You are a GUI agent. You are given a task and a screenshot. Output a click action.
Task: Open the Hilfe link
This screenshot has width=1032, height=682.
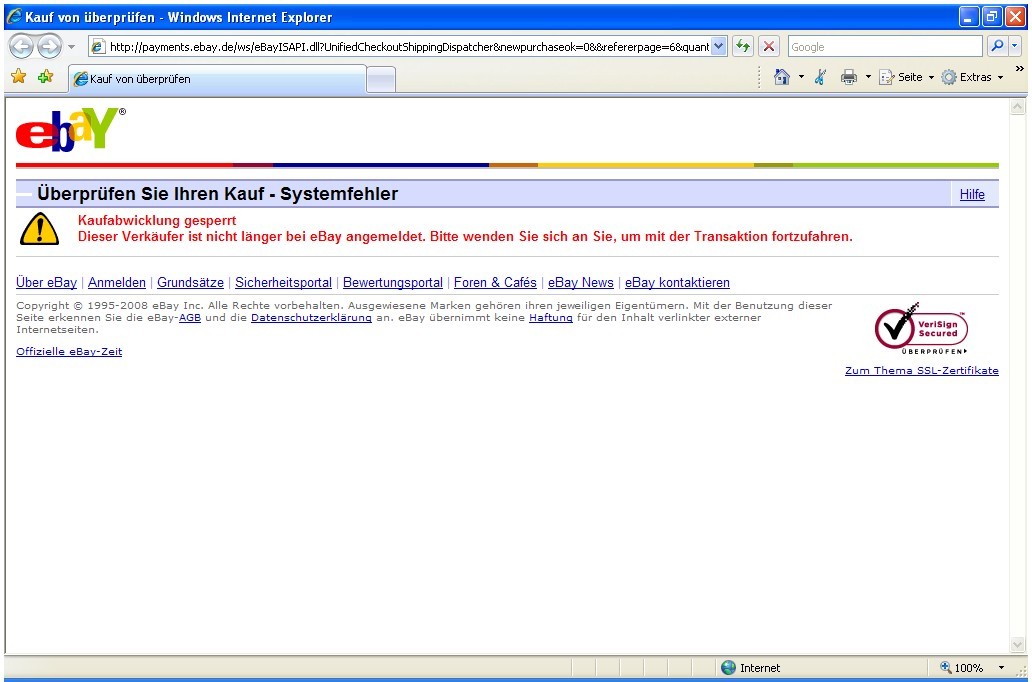point(972,194)
